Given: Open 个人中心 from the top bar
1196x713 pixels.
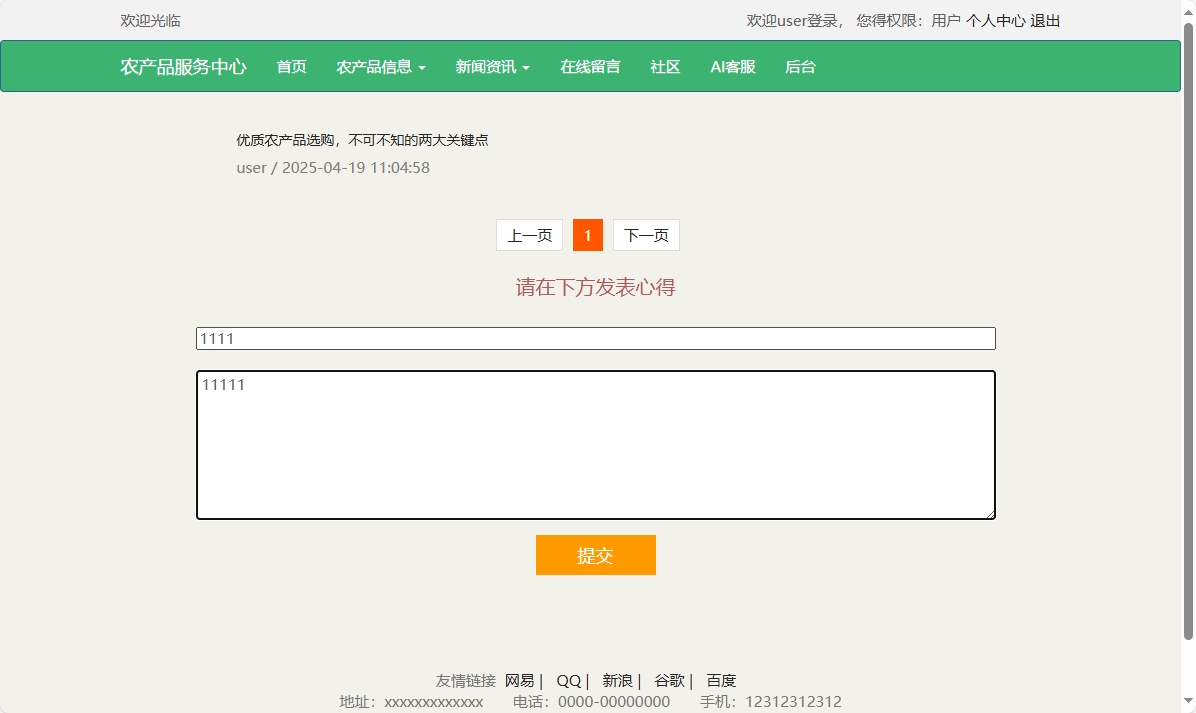Looking at the screenshot, I should [998, 20].
